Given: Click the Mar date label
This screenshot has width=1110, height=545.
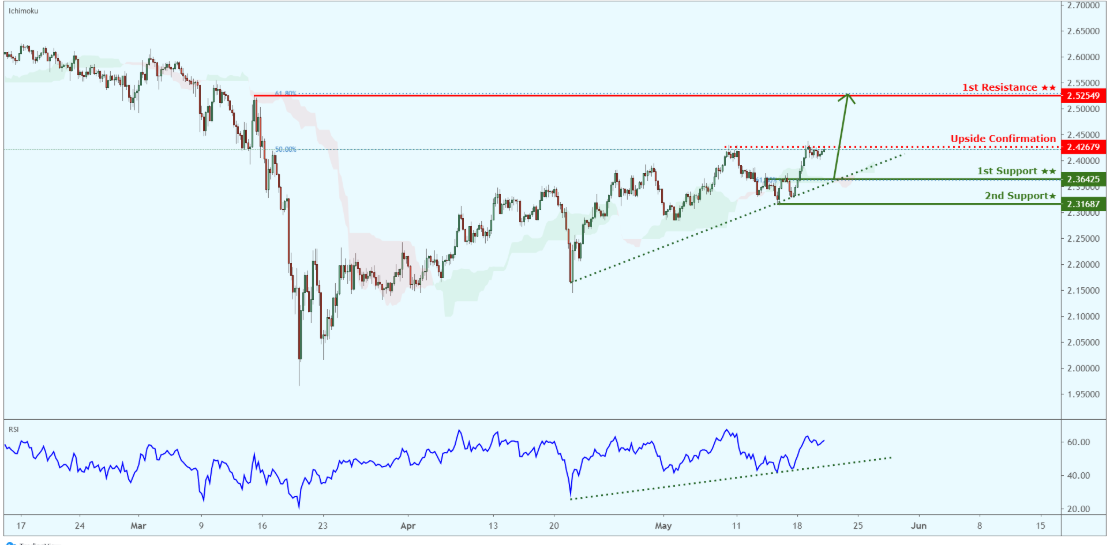Looking at the screenshot, I should [x=140, y=527].
